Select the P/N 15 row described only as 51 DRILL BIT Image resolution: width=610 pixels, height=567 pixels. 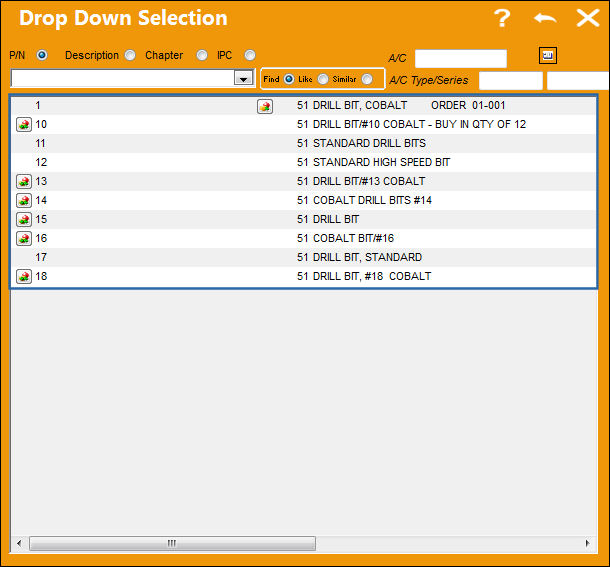304,219
